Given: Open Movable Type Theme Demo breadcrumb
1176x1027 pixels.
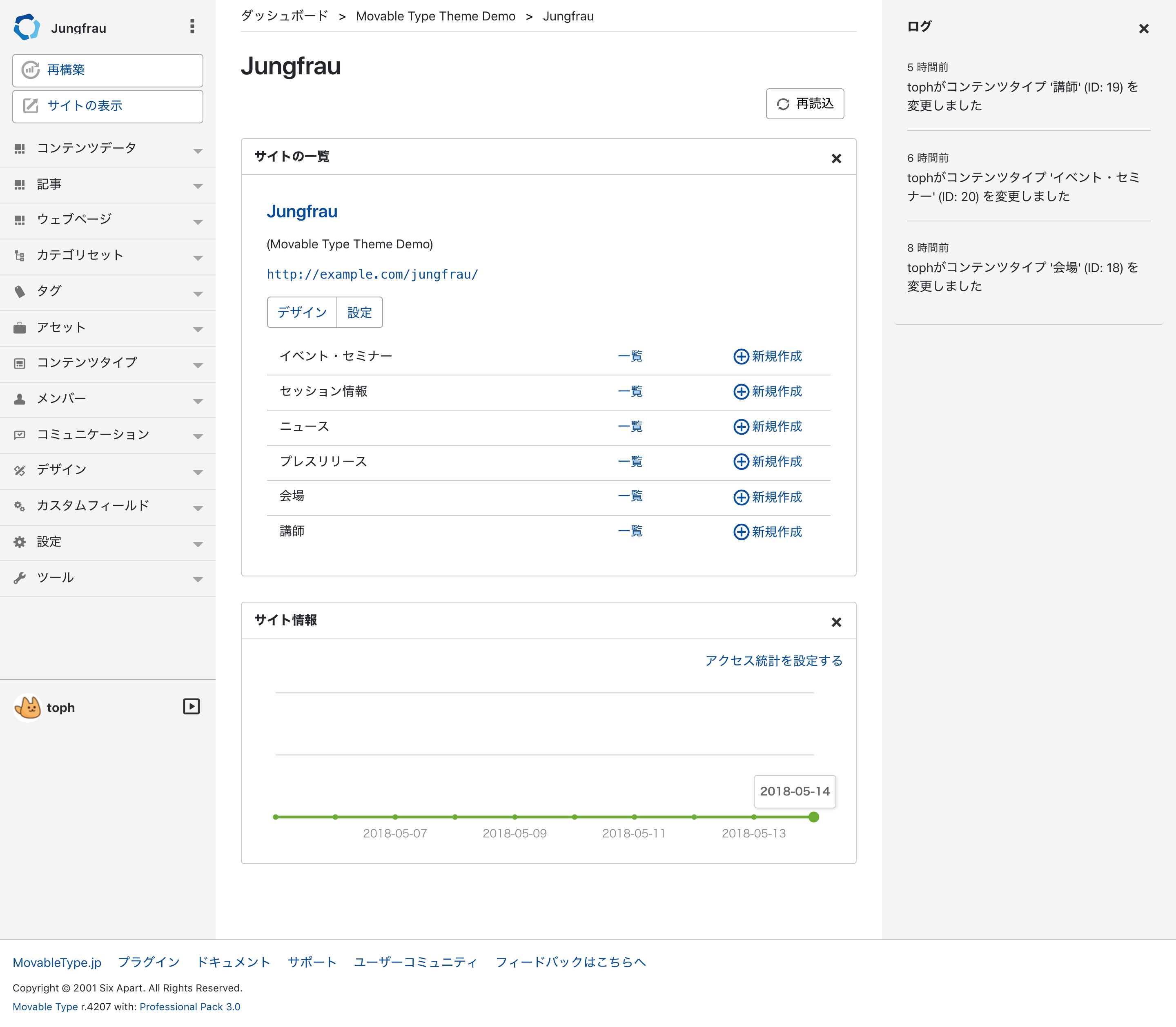Looking at the screenshot, I should 435,17.
